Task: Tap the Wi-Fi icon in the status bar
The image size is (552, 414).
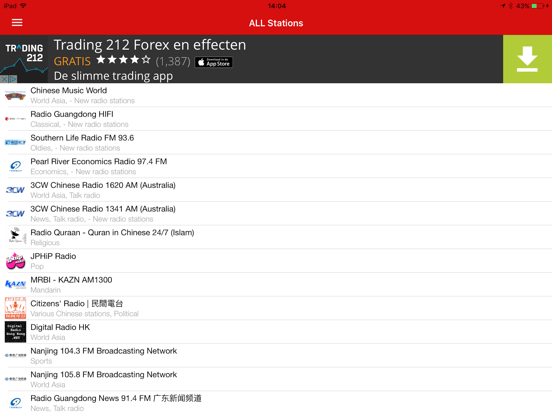Action: click(x=23, y=6)
